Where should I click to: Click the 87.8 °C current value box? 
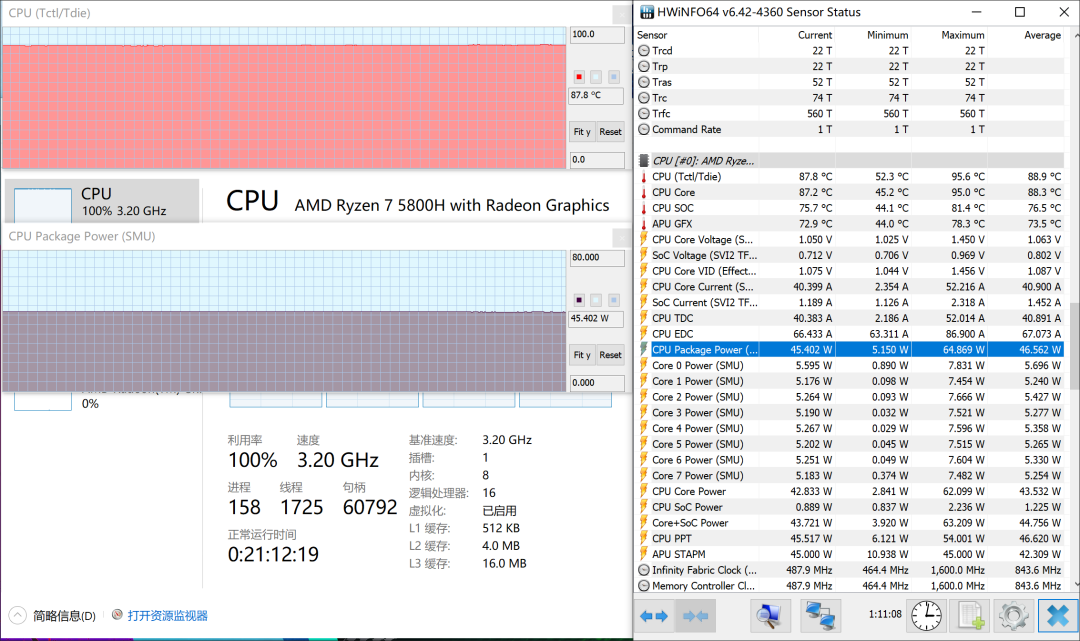[x=596, y=96]
